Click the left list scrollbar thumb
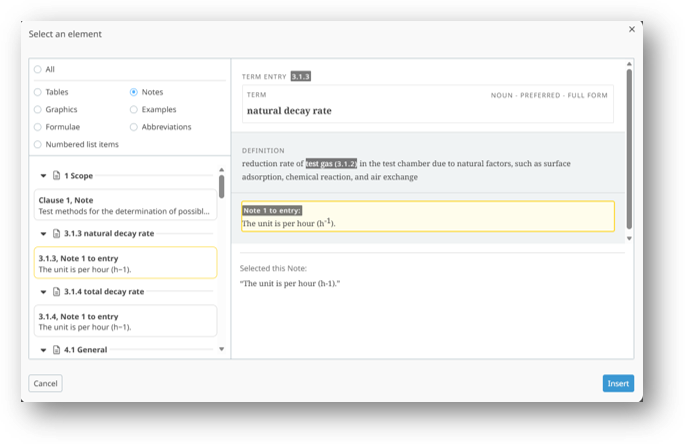 221,187
